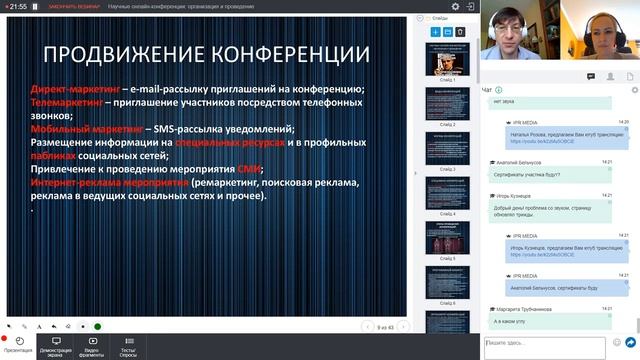
Task: Click the female presenter video feed
Action: pos(600,30)
